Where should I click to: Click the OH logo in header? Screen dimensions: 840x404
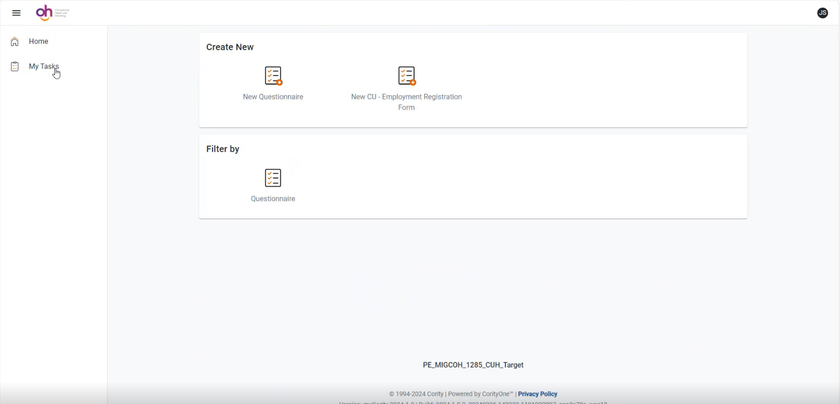coord(52,13)
